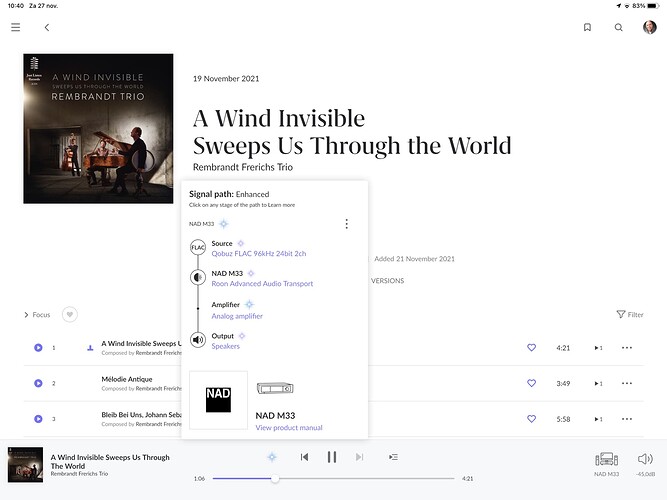667x500 pixels.
Task: Open the volume control speaker icon
Action: (x=645, y=459)
